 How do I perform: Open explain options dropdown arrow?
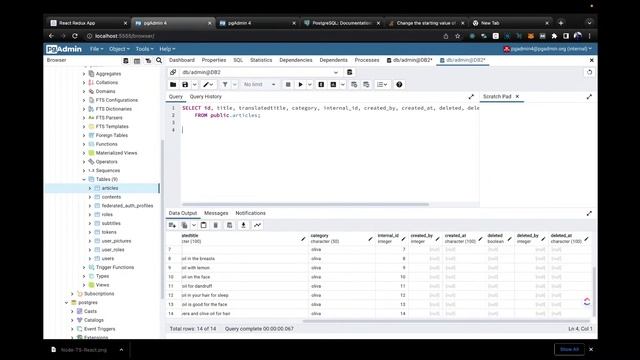click(342, 84)
